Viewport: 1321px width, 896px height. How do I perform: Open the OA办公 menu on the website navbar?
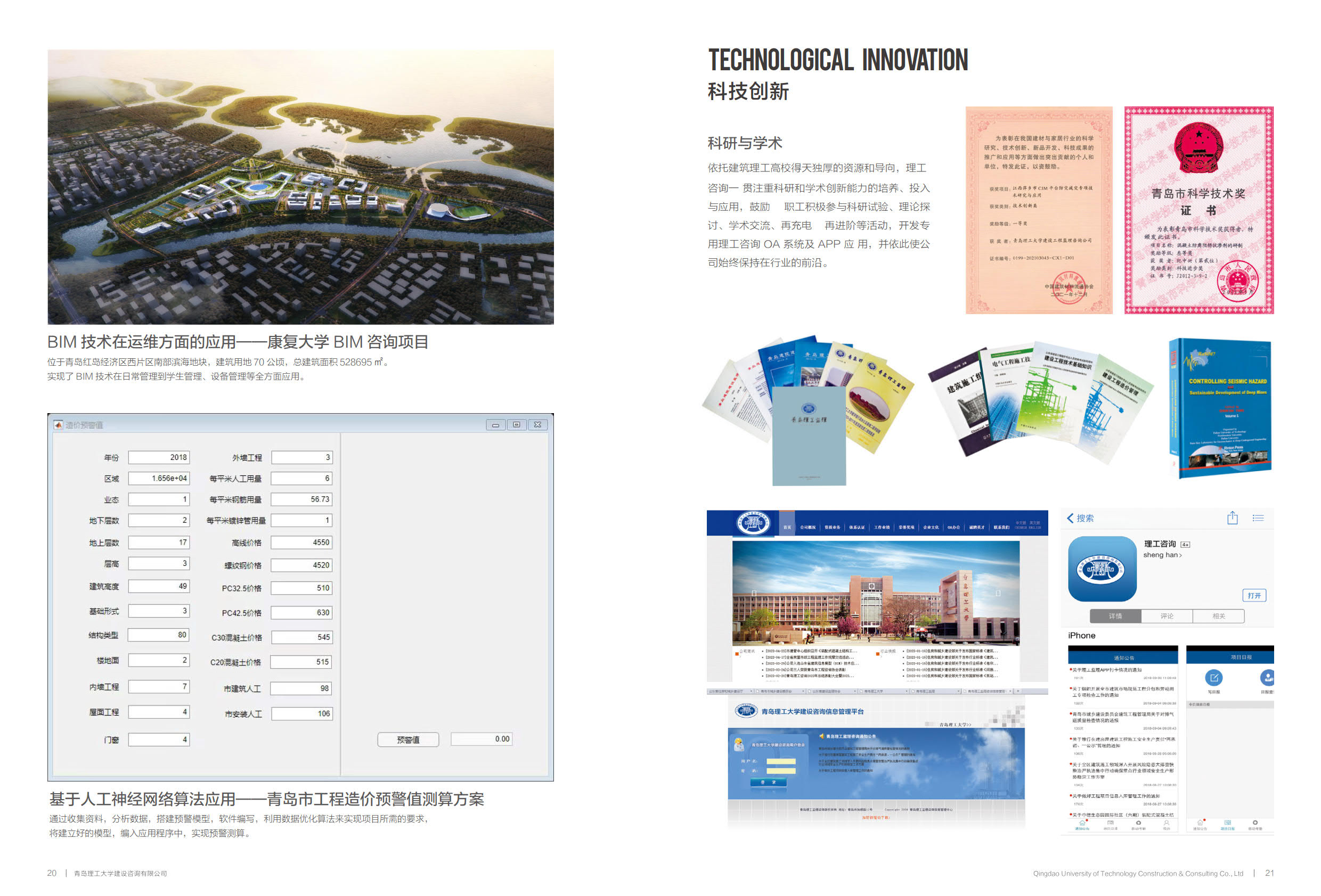click(x=955, y=529)
